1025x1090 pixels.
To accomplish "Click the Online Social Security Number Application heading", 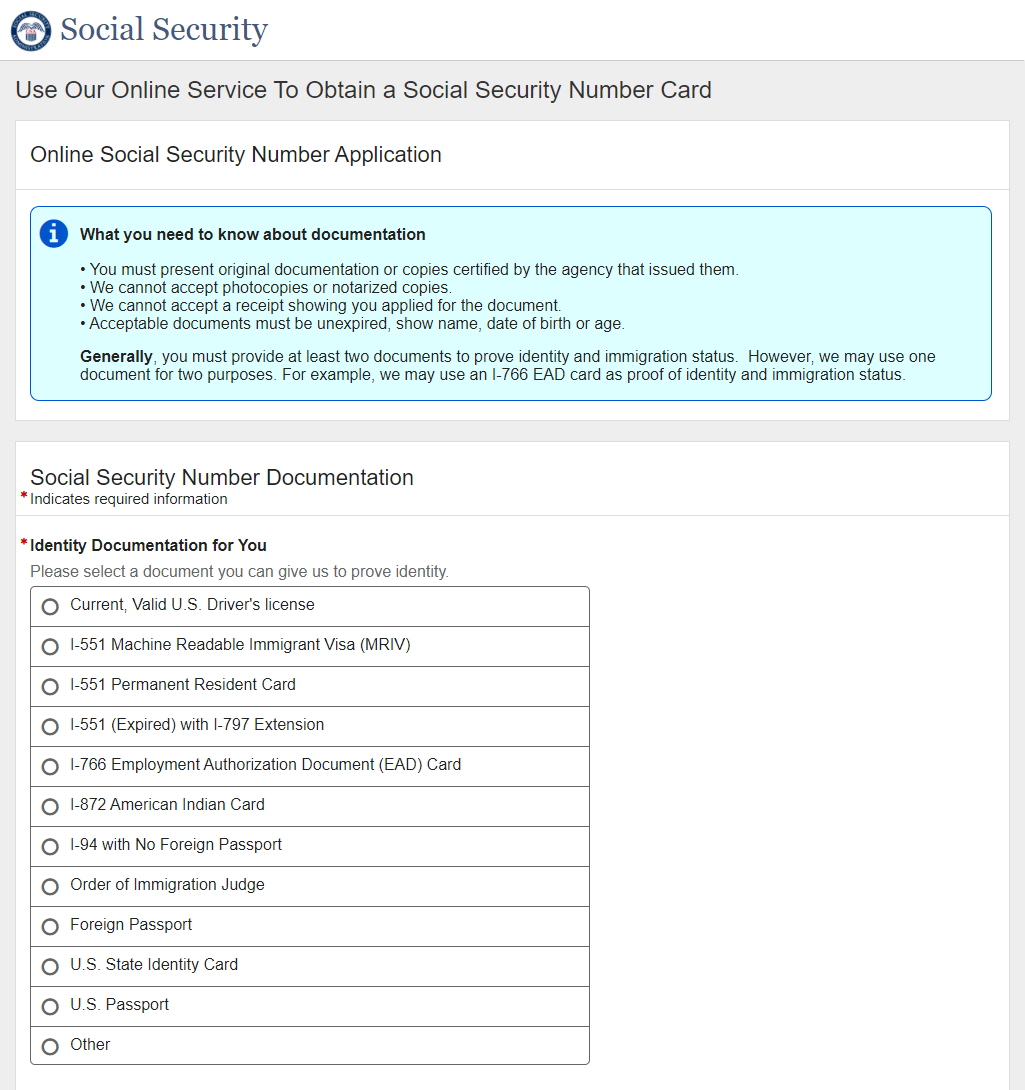I will pos(236,155).
